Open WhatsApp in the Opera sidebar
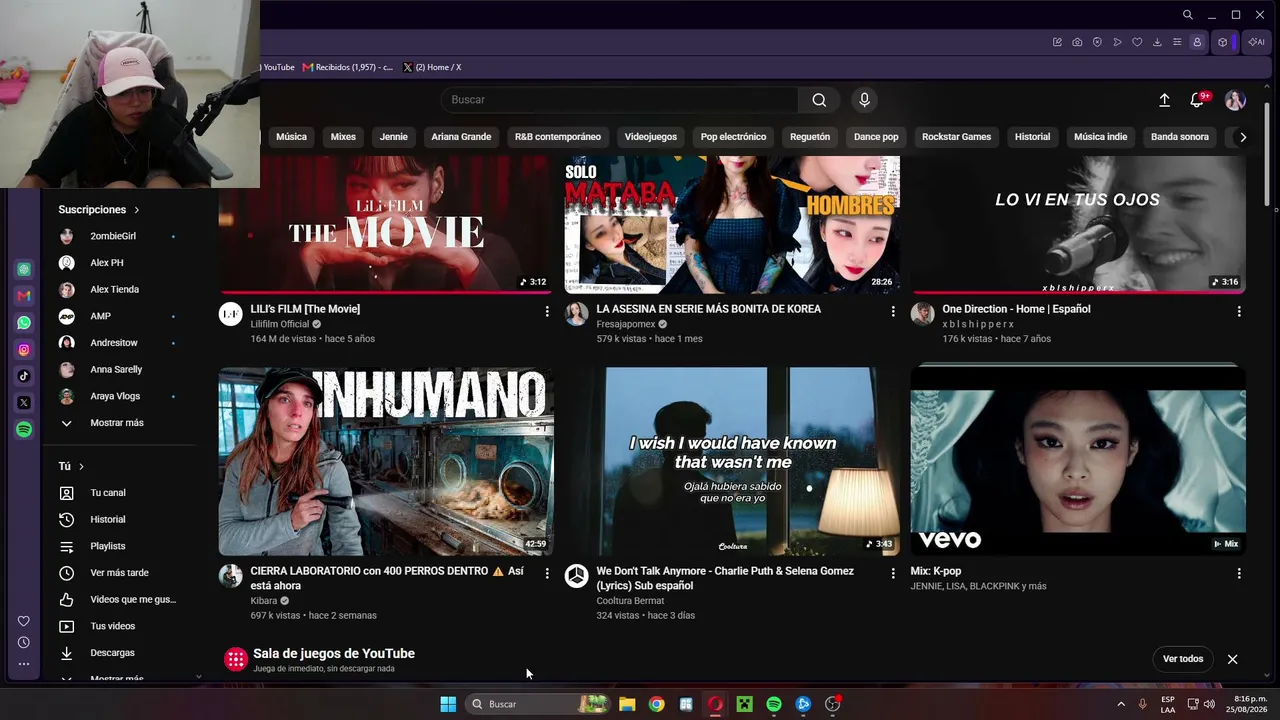Screen dimensions: 1280x720 (x=24, y=323)
